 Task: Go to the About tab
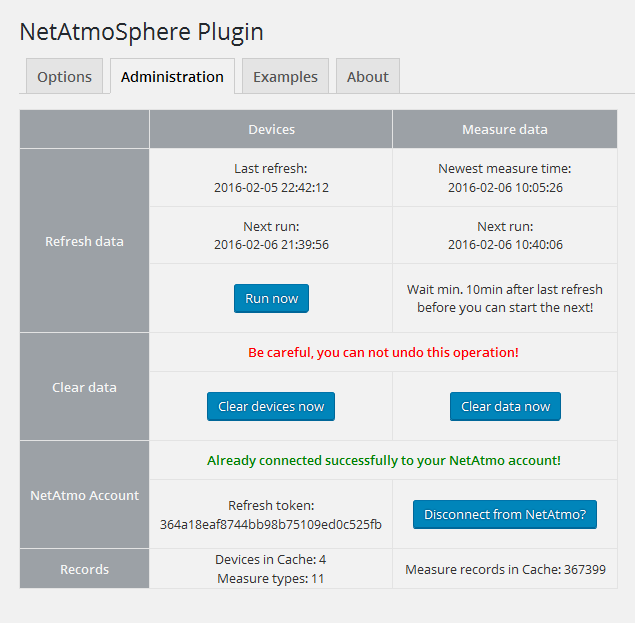coord(368,76)
